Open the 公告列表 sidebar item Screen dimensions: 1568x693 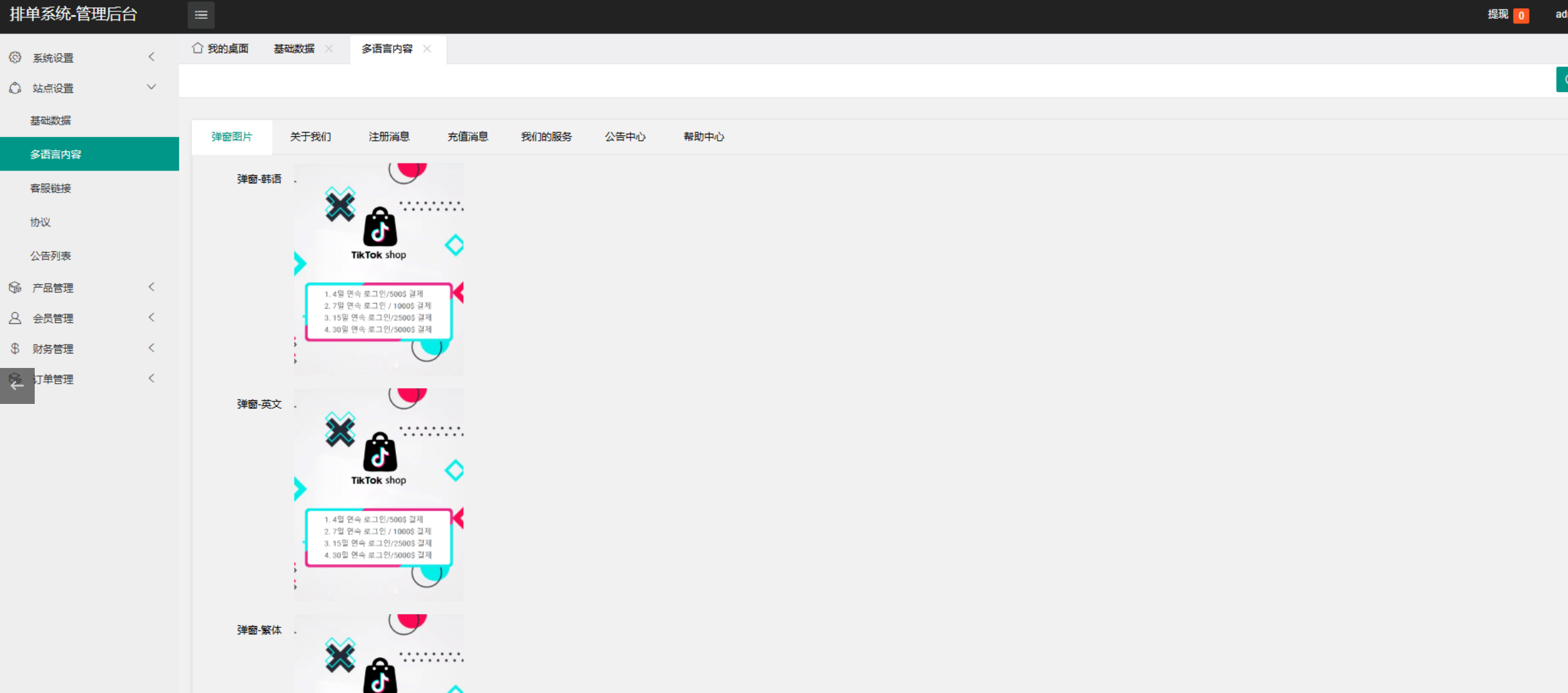pyautogui.click(x=50, y=256)
